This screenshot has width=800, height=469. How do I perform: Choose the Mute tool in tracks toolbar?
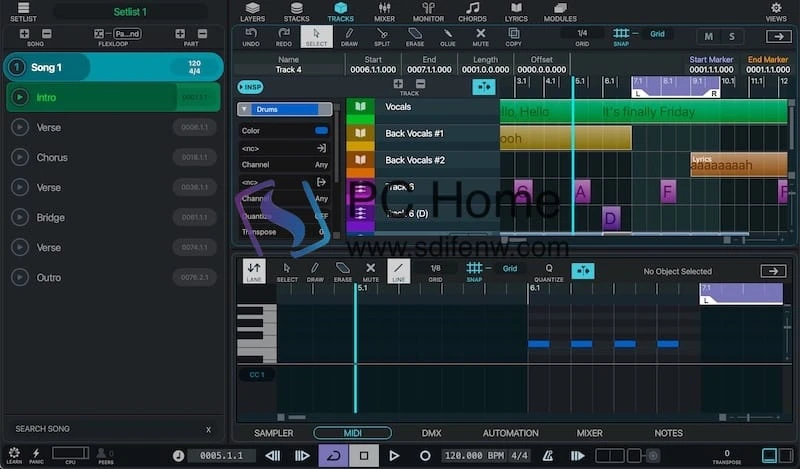(480, 37)
